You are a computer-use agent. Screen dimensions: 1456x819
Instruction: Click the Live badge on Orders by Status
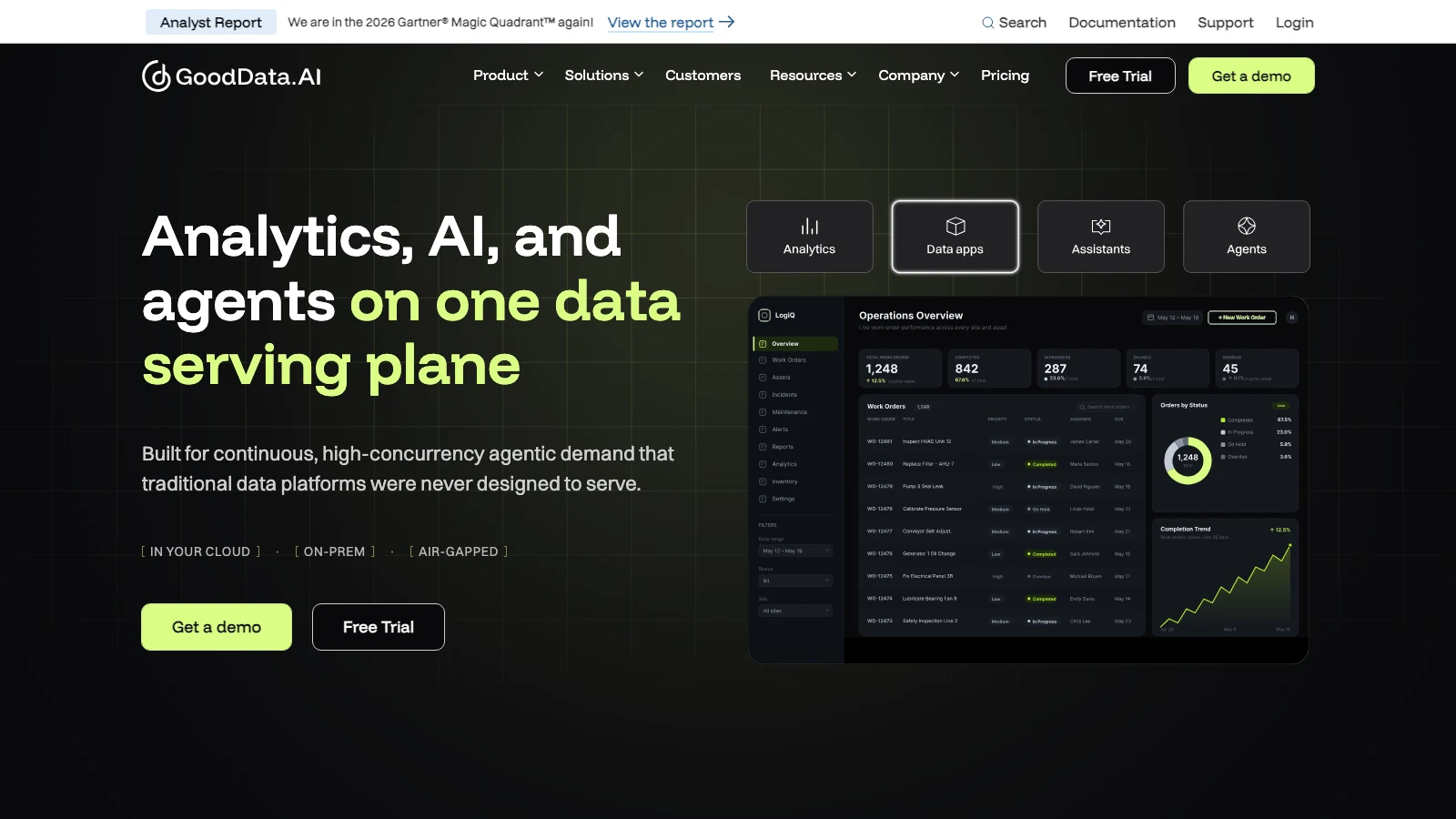pos(1281,406)
